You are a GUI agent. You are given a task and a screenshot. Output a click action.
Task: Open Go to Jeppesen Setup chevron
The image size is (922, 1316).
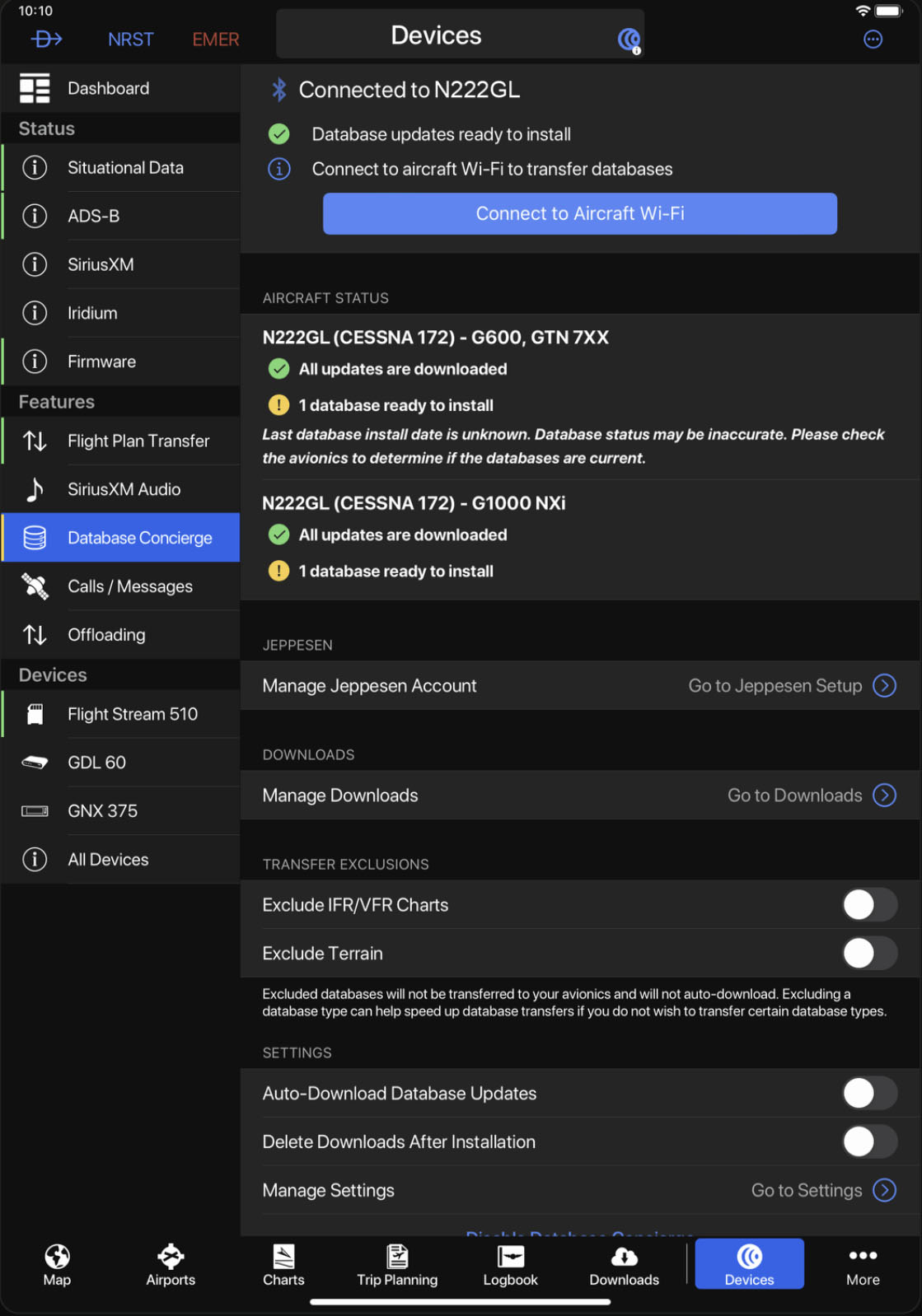coord(884,686)
